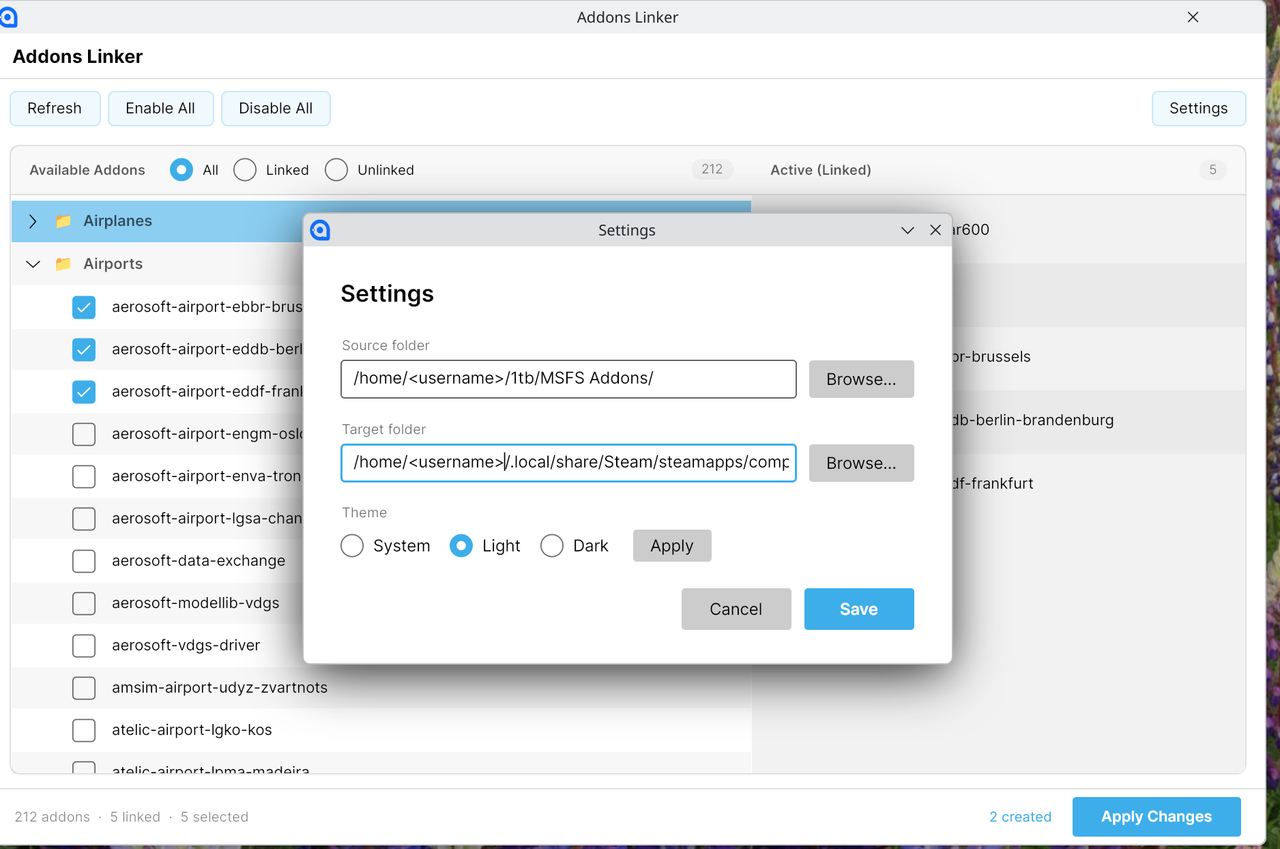1280x849 pixels.
Task: Click the aerosoft-modellib-vdgs row text
Action: click(x=196, y=603)
